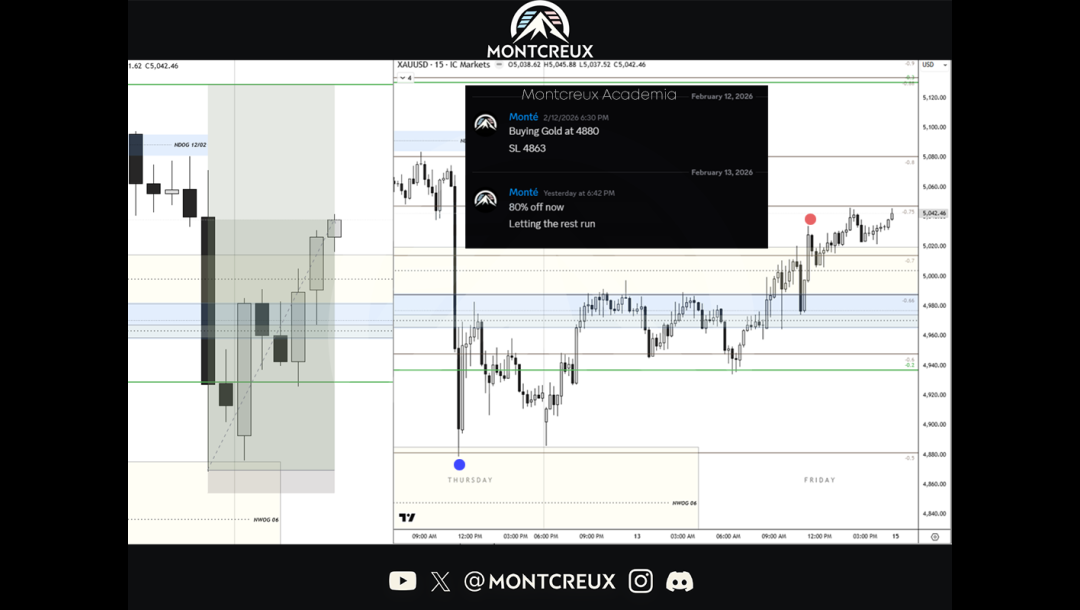The width and height of the screenshot is (1080, 610).
Task: Click the NWOG 06 label on left chart
Action: (x=266, y=520)
